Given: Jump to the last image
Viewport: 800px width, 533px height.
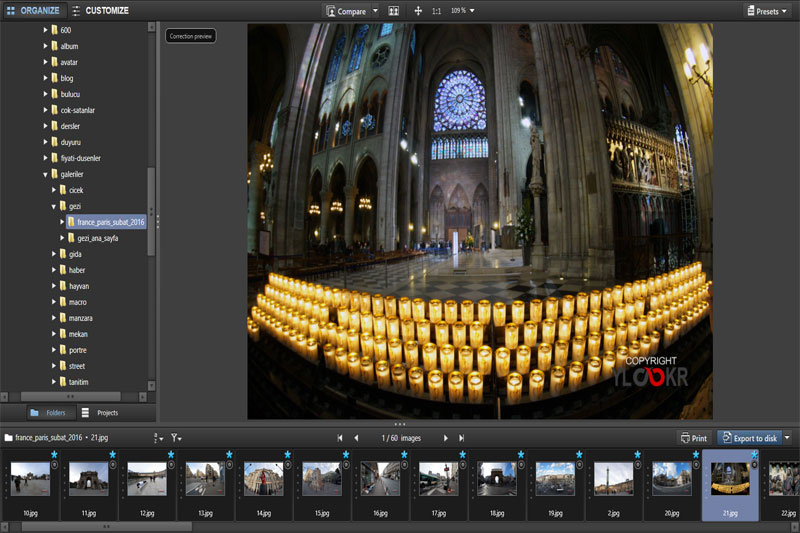Looking at the screenshot, I should point(461,438).
